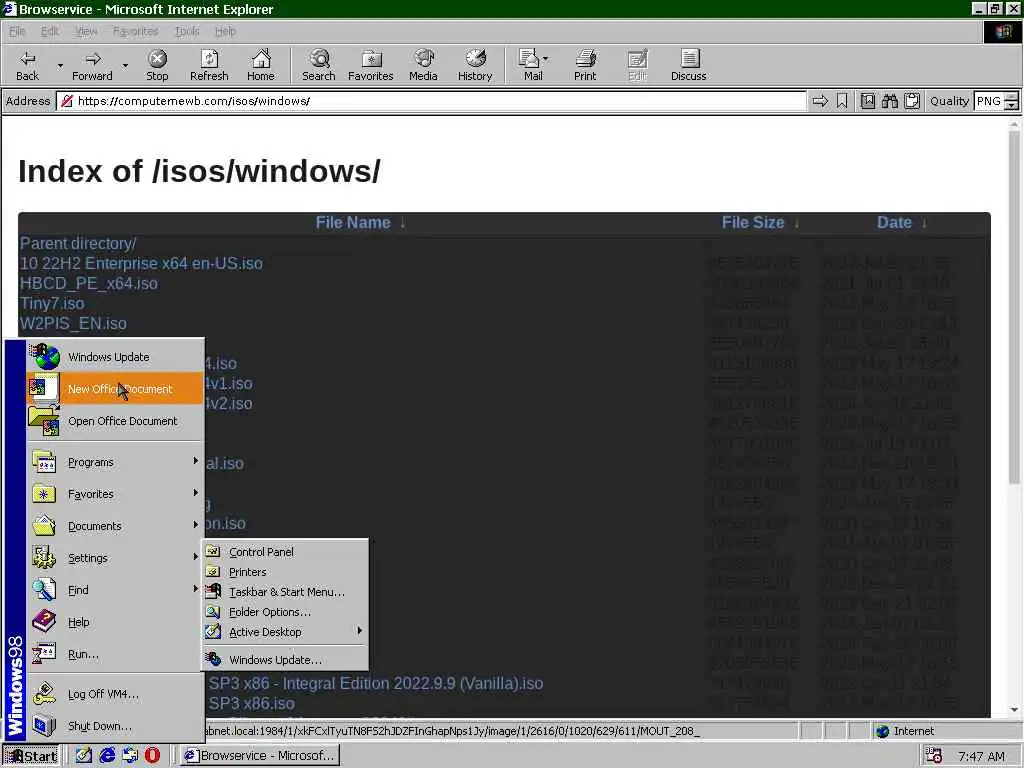1024x768 pixels.
Task: Open the Parent directory/ link
Action: 78,244
